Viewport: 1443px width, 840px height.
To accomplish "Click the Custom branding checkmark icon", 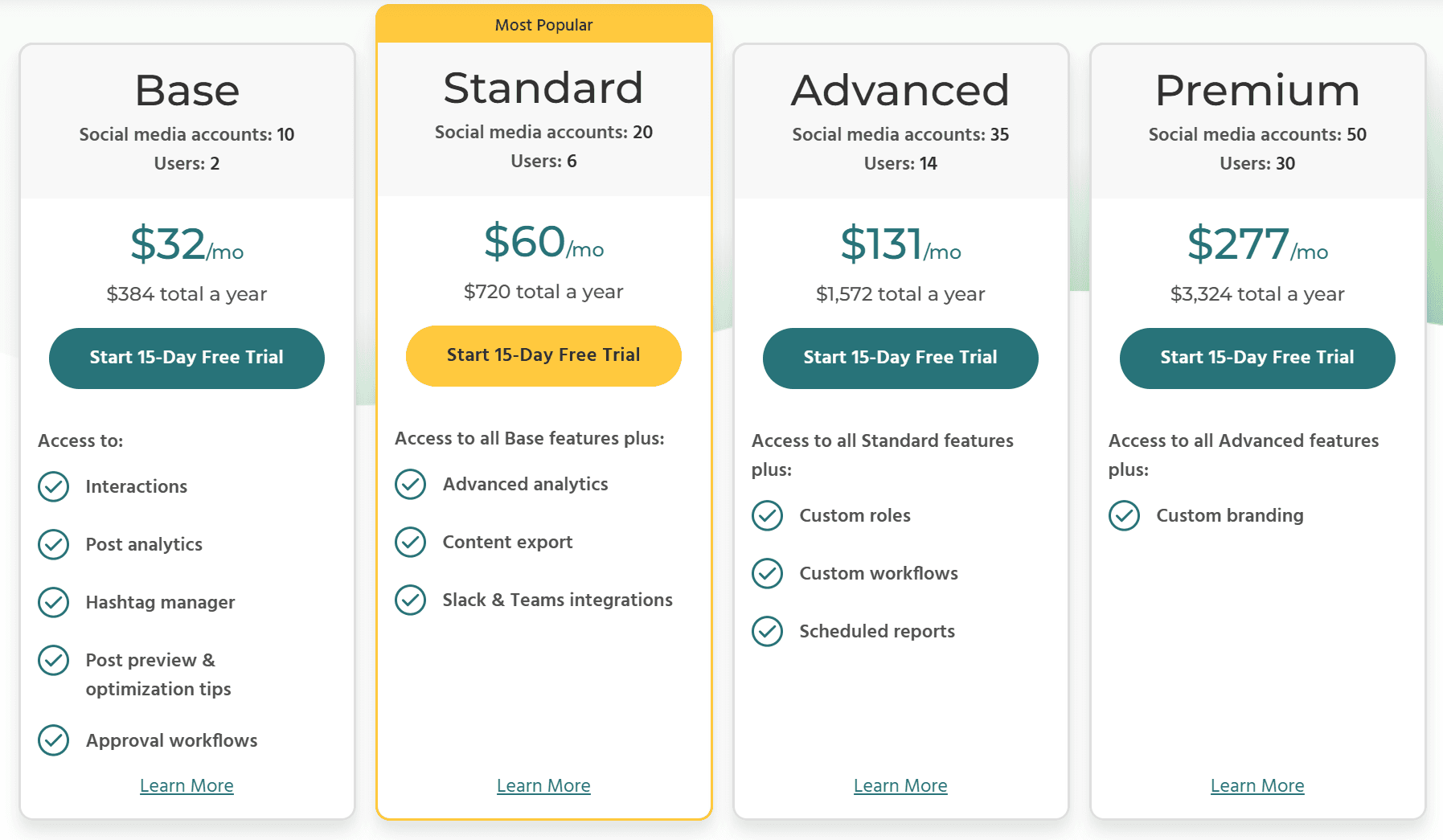I will (1125, 515).
